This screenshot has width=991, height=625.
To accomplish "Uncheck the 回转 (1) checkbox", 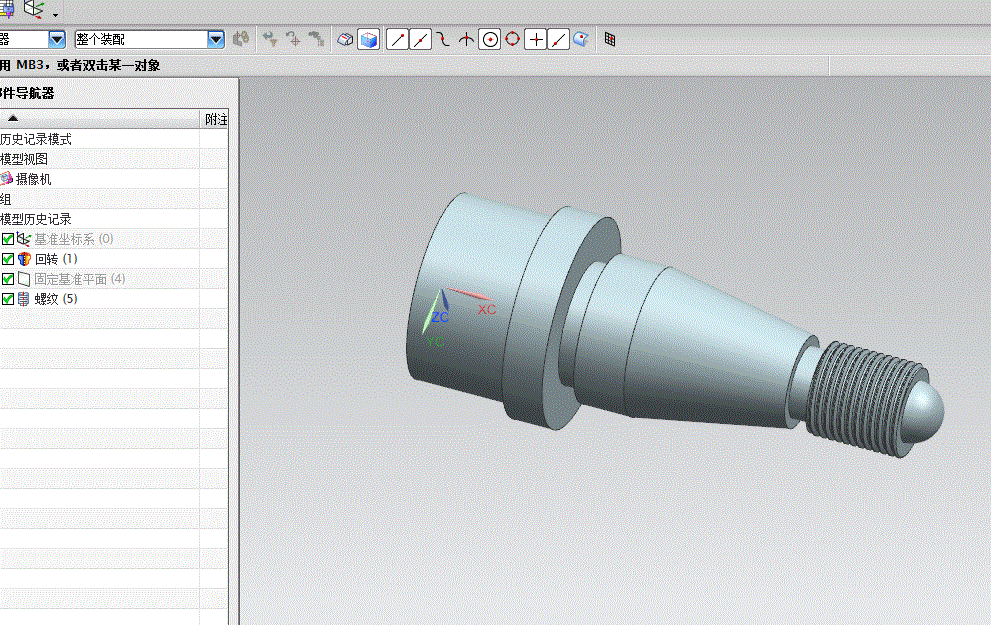I will (x=8, y=259).
